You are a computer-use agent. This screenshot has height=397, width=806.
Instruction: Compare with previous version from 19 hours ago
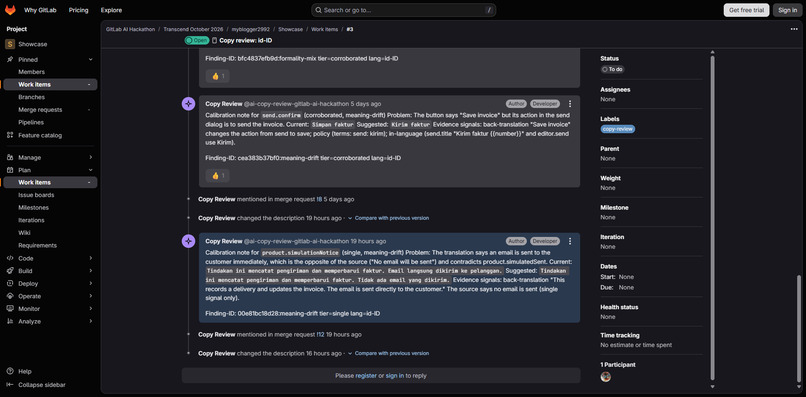coord(392,218)
